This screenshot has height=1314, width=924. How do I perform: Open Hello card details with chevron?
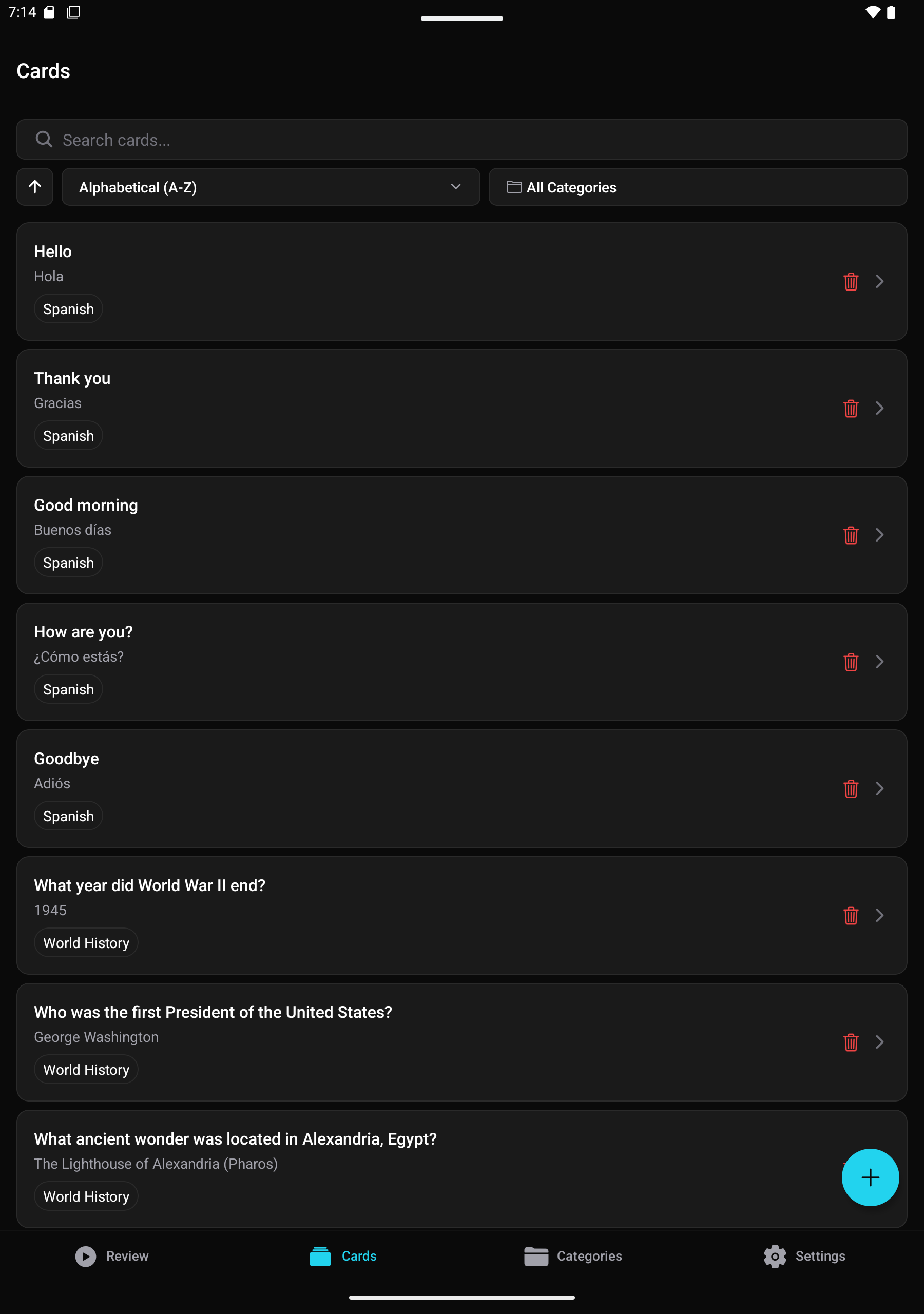point(880,282)
